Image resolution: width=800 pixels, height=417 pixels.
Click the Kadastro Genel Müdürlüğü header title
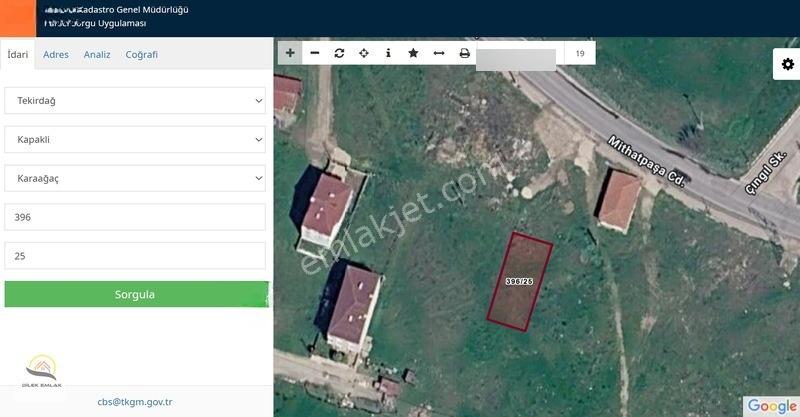(117, 10)
